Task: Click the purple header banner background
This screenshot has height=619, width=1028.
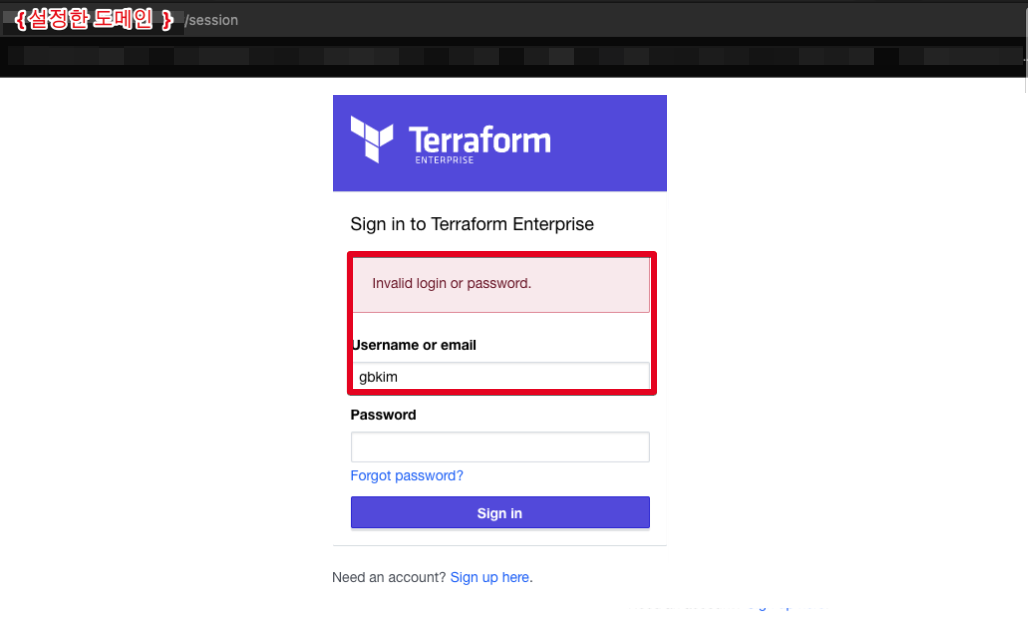Action: pyautogui.click(x=610, y=140)
